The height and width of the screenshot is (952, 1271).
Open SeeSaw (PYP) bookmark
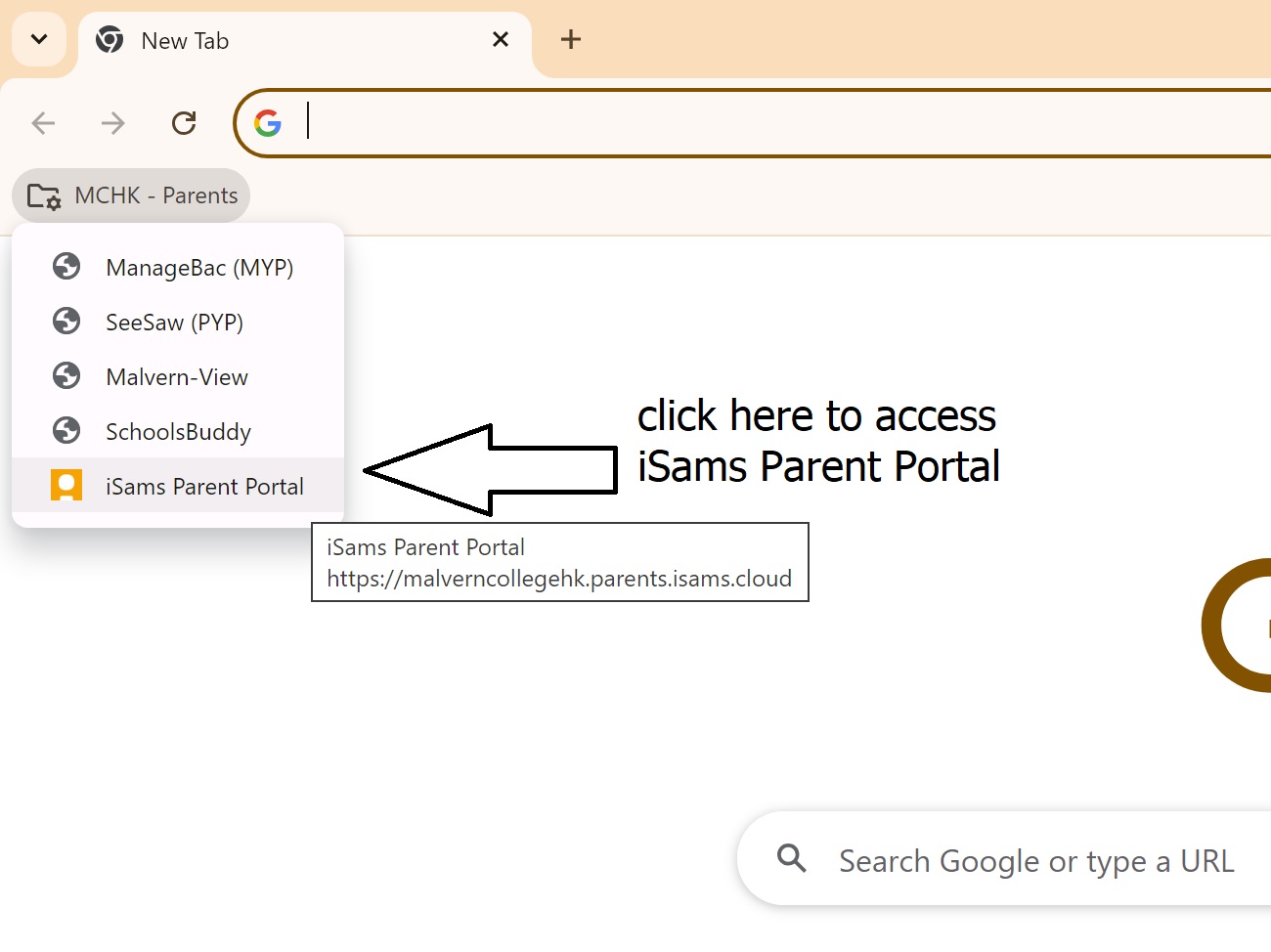click(x=178, y=322)
